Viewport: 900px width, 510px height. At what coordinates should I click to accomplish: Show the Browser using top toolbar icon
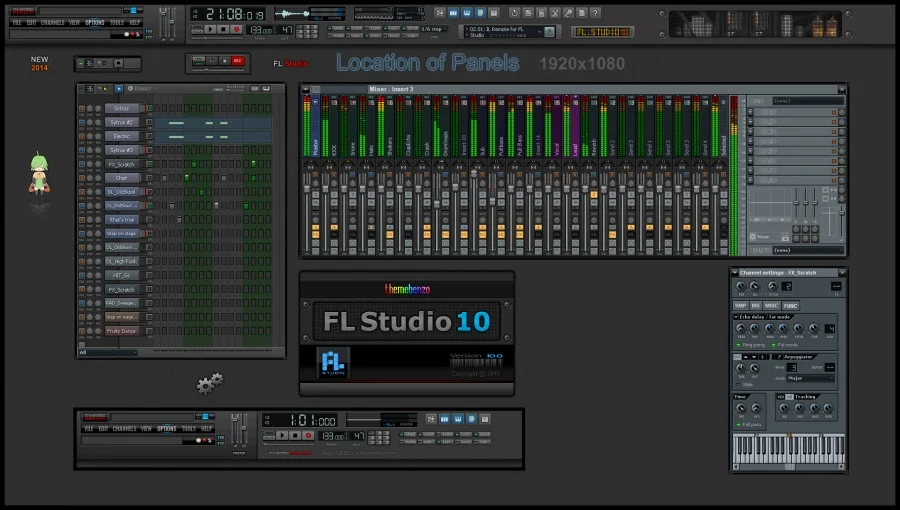[480, 13]
